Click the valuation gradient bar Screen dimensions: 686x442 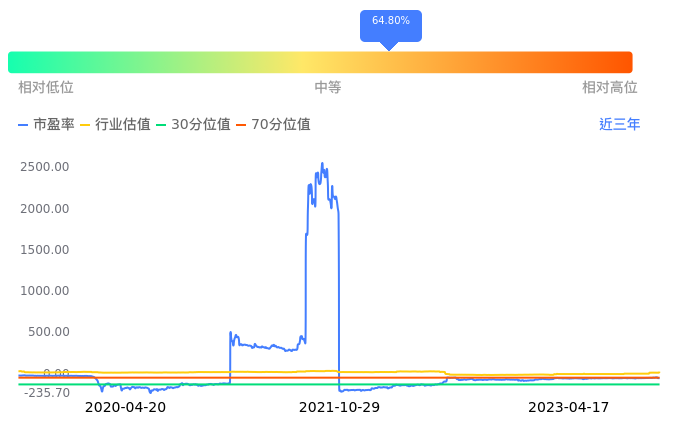(320, 62)
